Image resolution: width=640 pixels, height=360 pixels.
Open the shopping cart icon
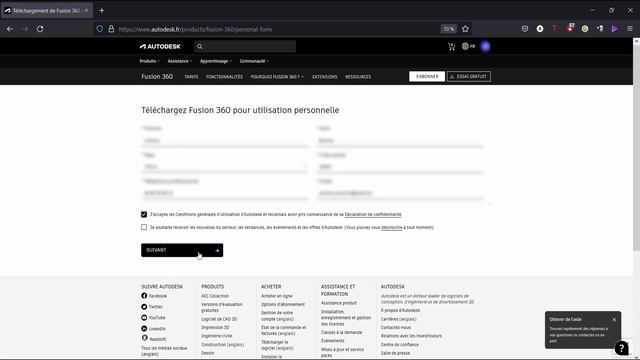pos(451,47)
